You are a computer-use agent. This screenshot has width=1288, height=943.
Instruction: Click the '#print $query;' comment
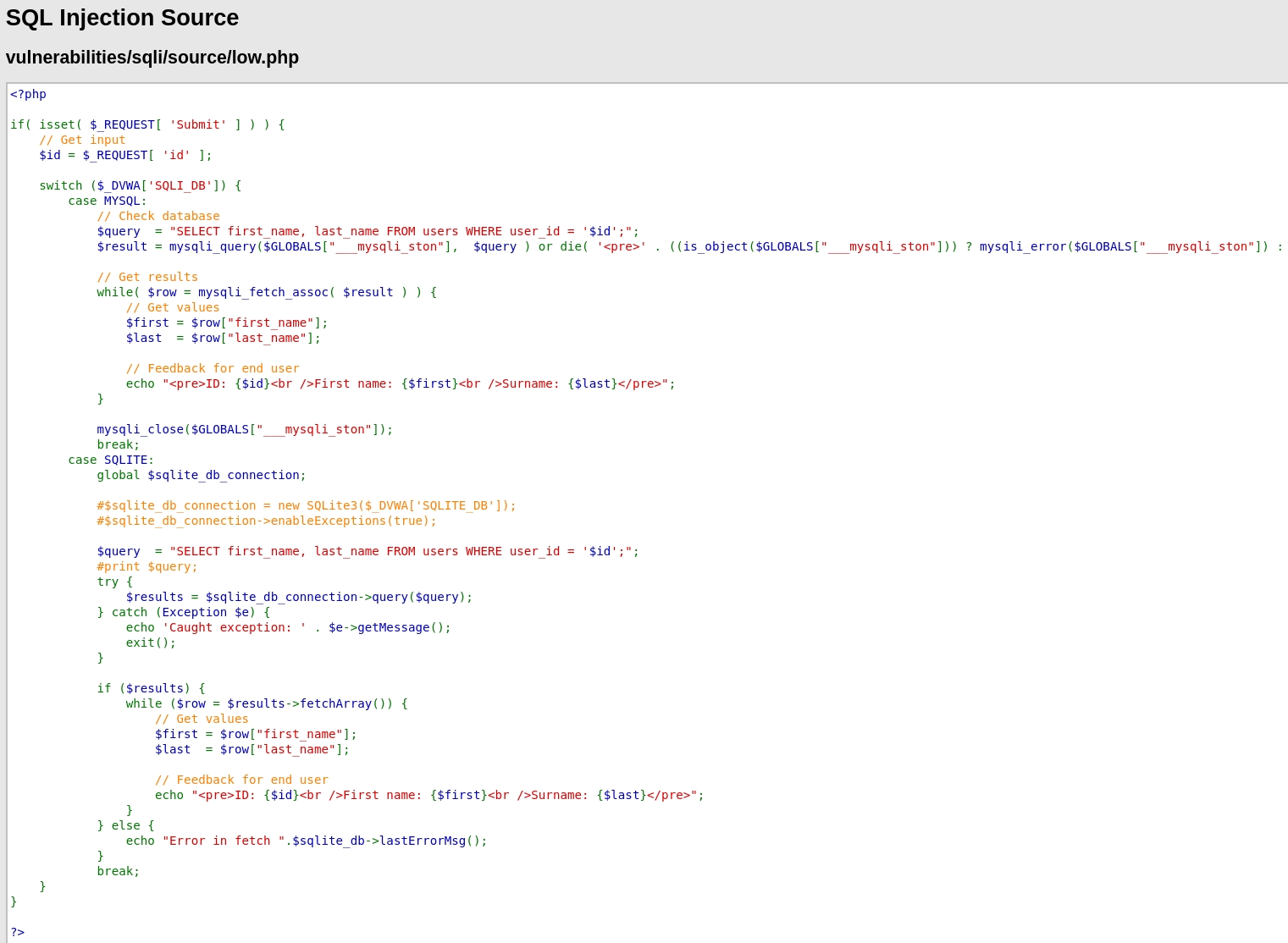(147, 566)
